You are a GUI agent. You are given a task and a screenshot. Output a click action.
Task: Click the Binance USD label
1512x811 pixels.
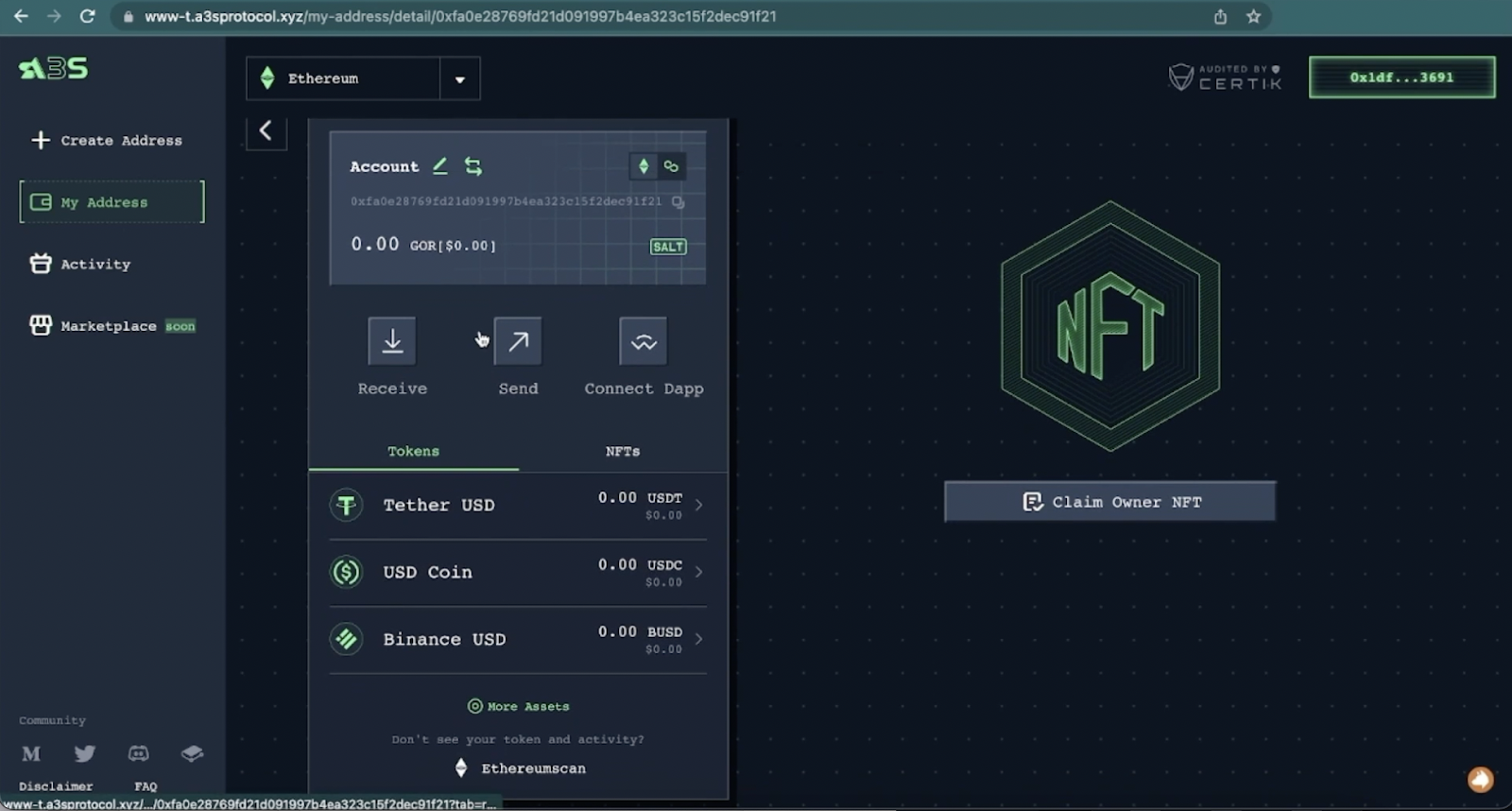pos(444,639)
